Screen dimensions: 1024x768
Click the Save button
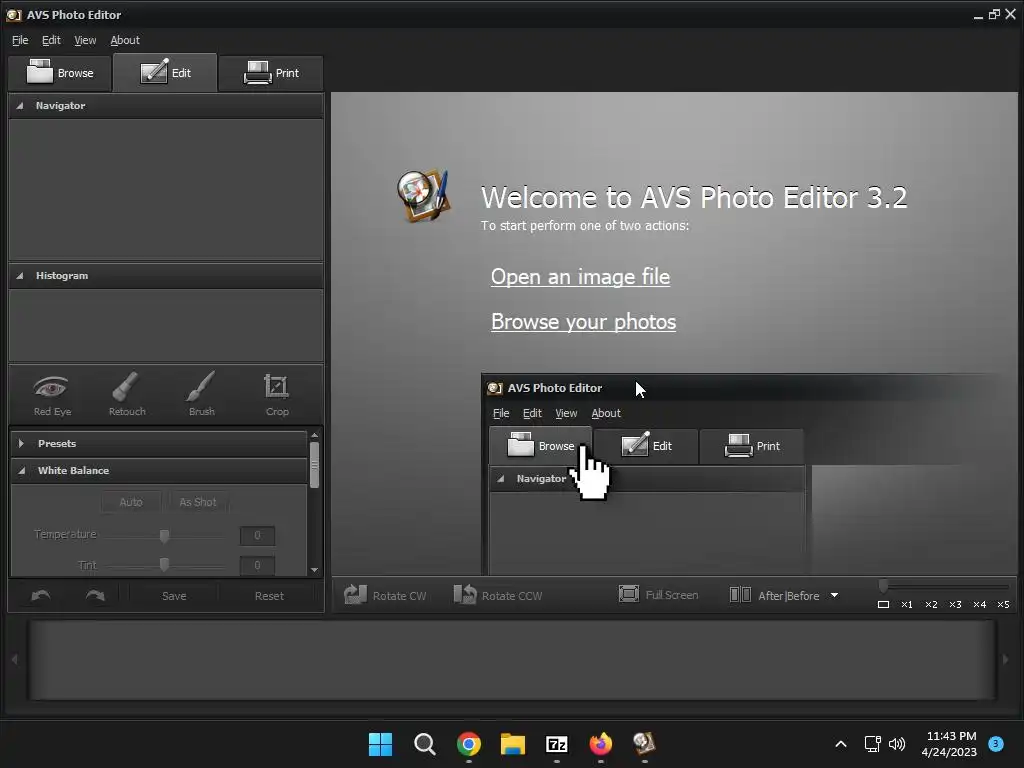[x=174, y=596]
